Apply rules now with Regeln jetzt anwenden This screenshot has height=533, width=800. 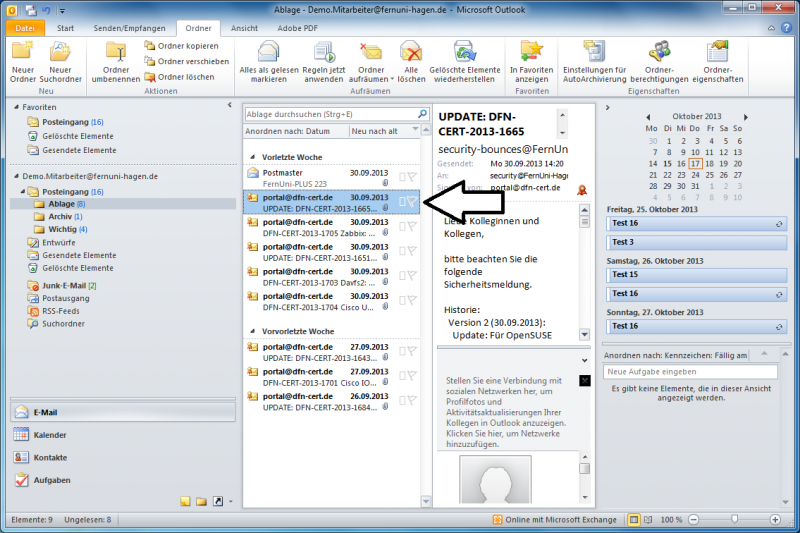point(324,62)
